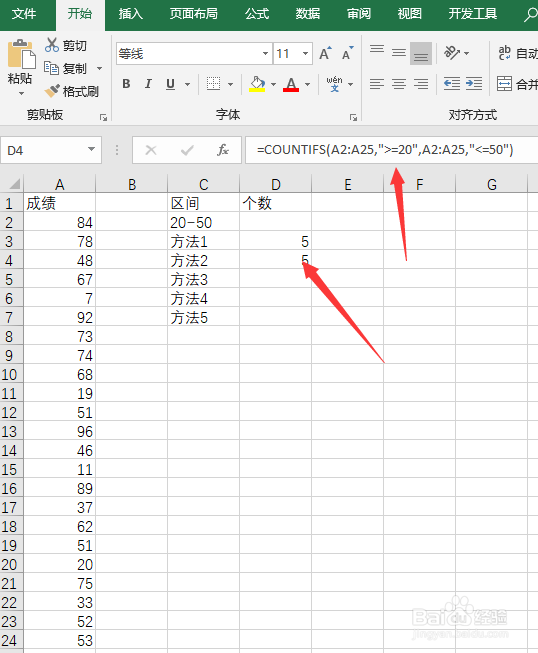Open the search magnifier in ribbon
The height and width of the screenshot is (653, 538).
point(530,15)
